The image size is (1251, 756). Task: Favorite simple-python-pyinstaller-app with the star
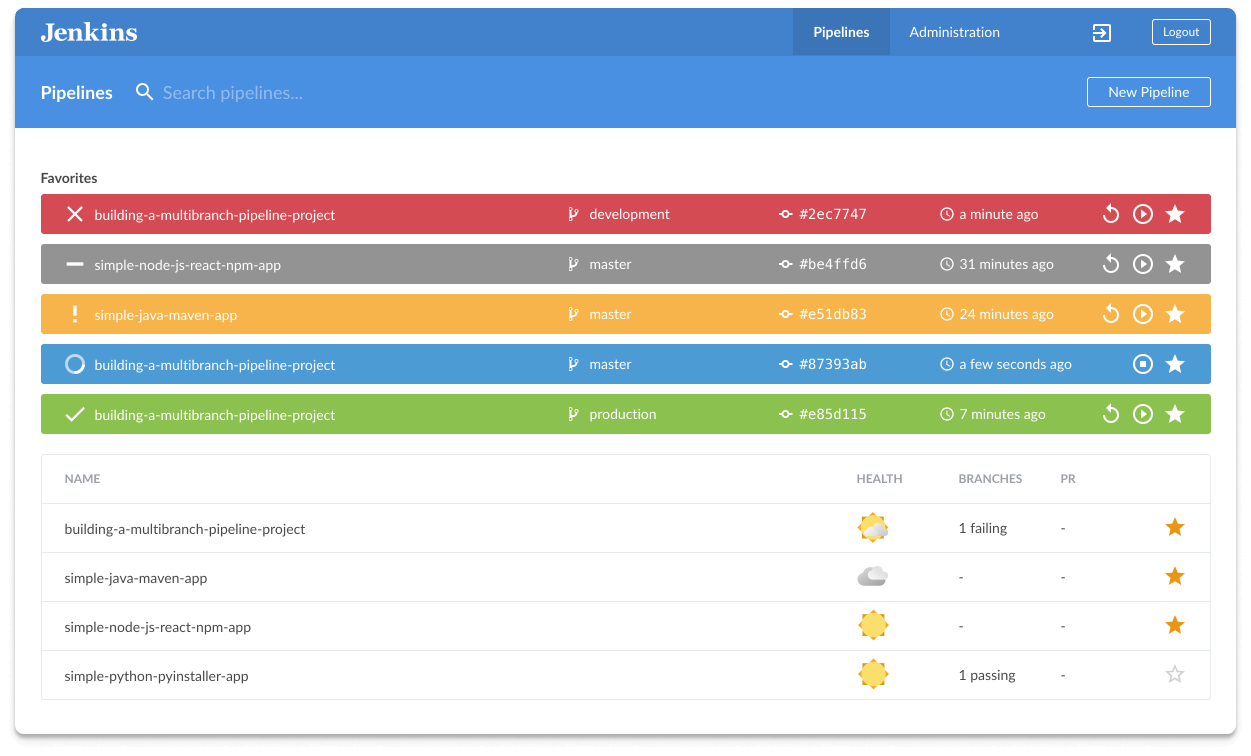coord(1175,674)
